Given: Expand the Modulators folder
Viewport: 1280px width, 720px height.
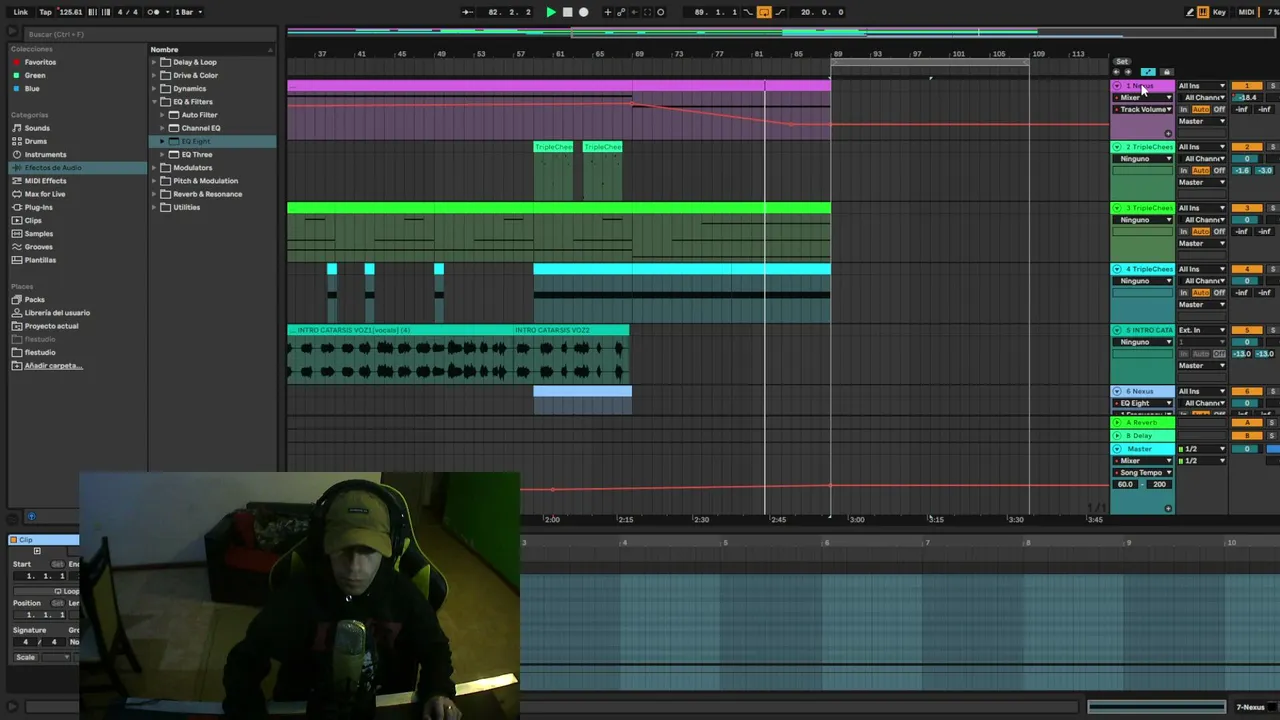Looking at the screenshot, I should [155, 168].
